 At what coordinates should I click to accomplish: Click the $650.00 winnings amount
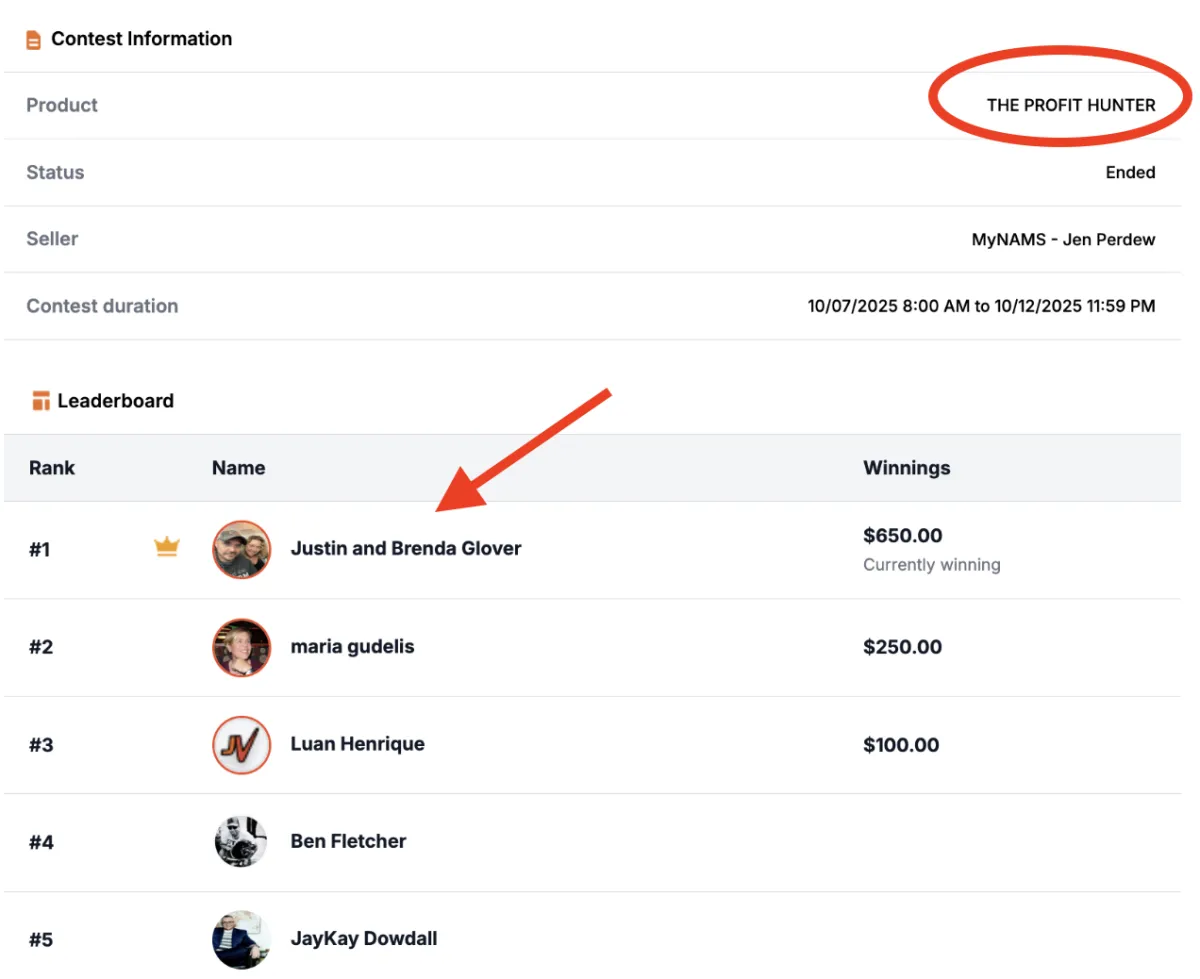tap(903, 536)
